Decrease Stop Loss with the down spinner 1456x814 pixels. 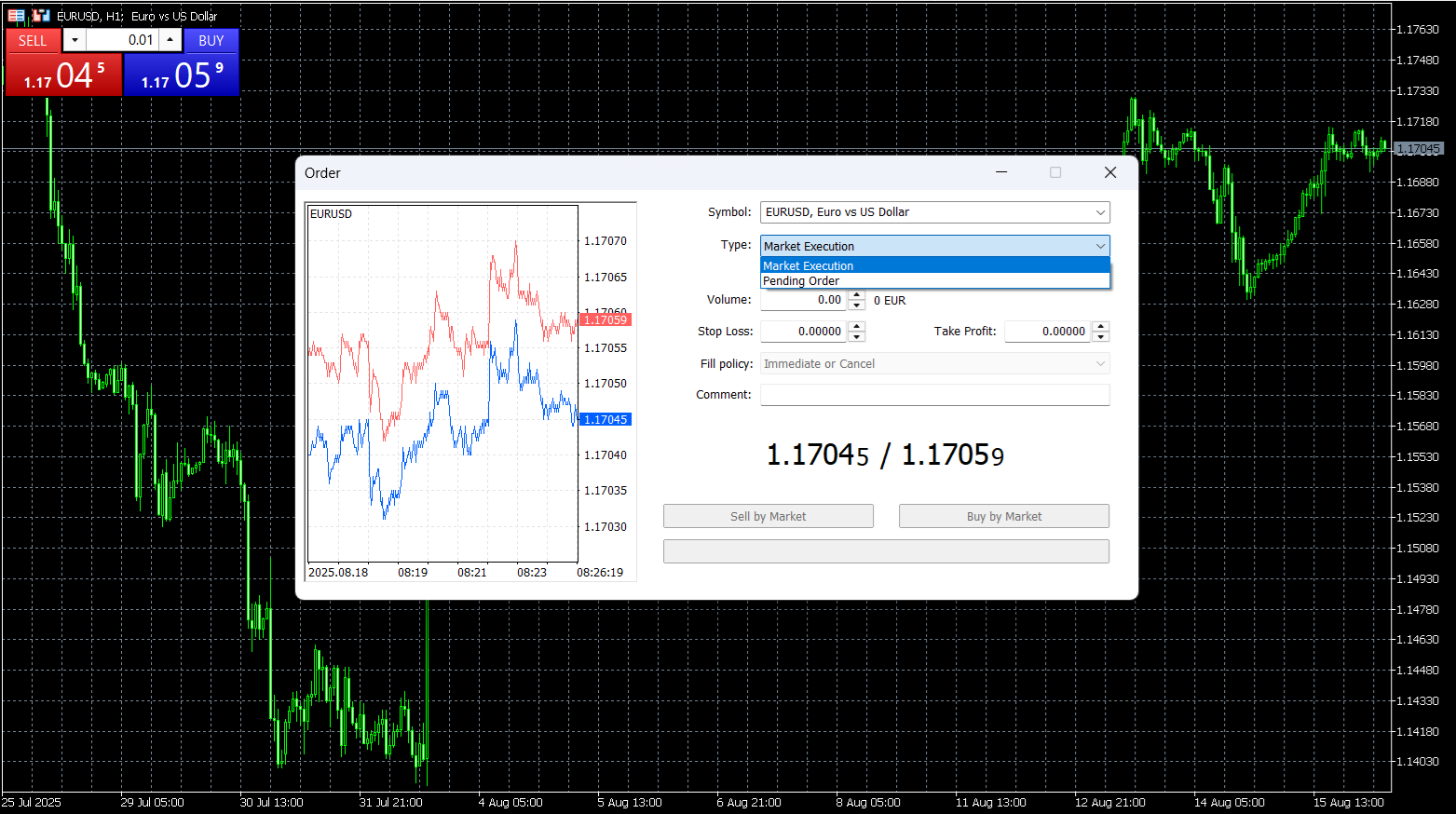point(857,337)
